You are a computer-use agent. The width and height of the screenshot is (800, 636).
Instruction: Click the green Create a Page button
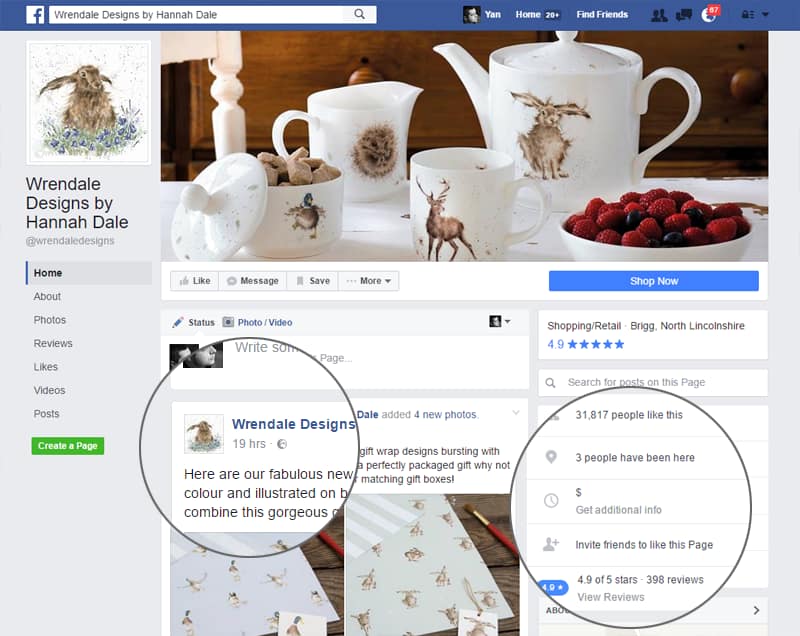pos(68,446)
